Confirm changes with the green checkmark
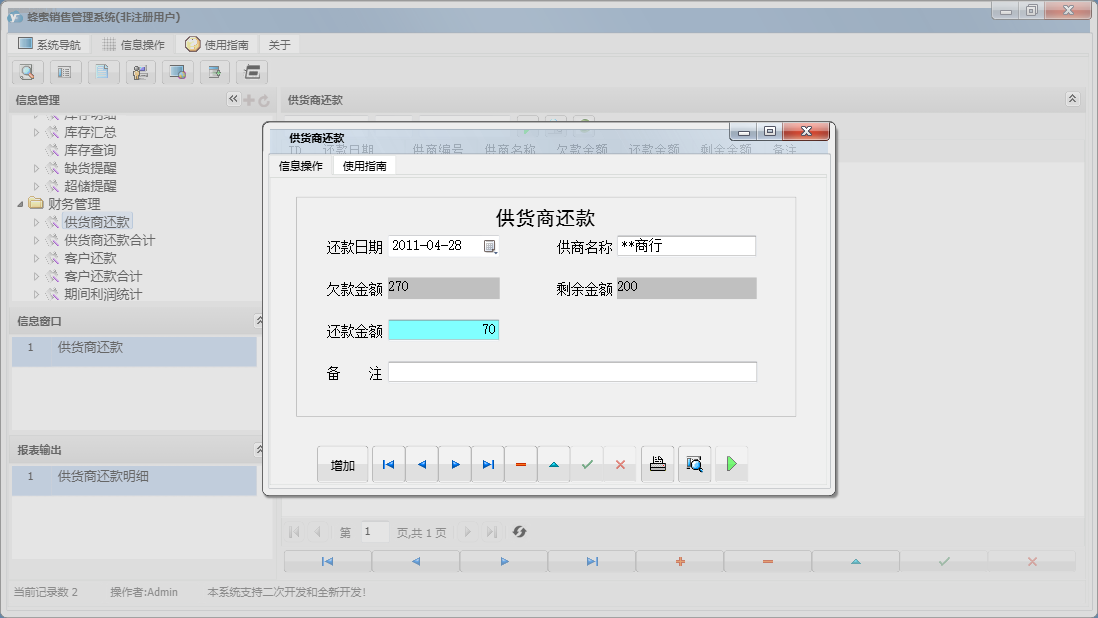This screenshot has width=1098, height=618. 587,463
